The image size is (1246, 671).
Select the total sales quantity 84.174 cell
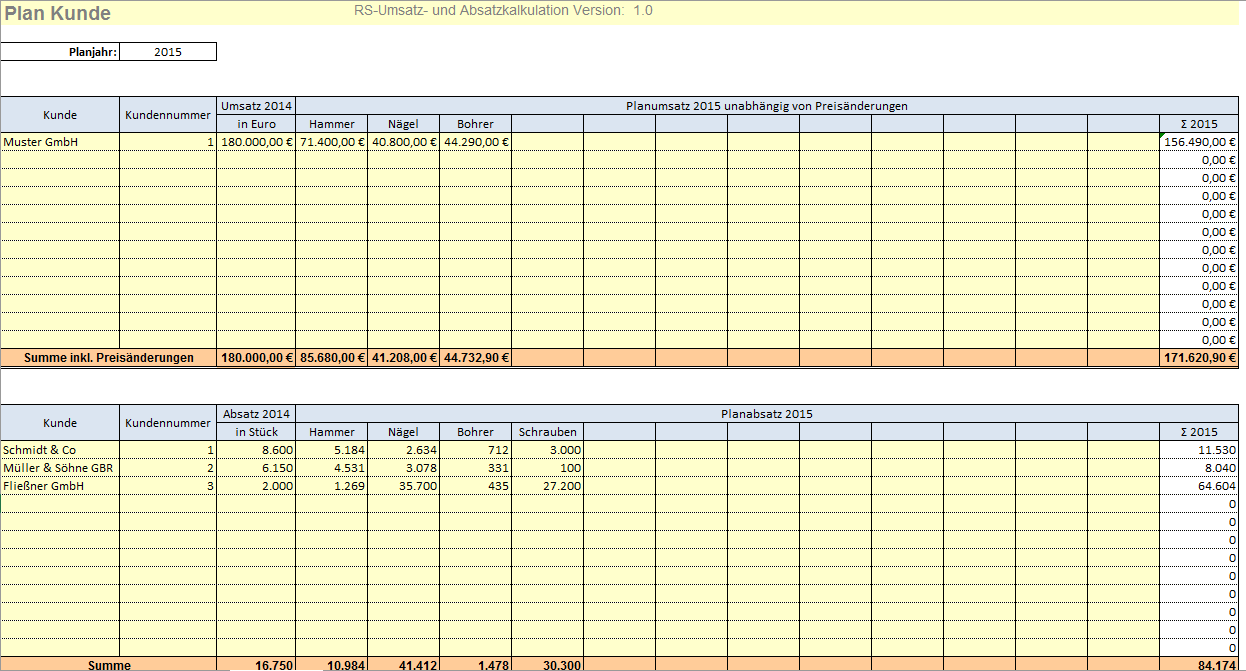click(1199, 665)
